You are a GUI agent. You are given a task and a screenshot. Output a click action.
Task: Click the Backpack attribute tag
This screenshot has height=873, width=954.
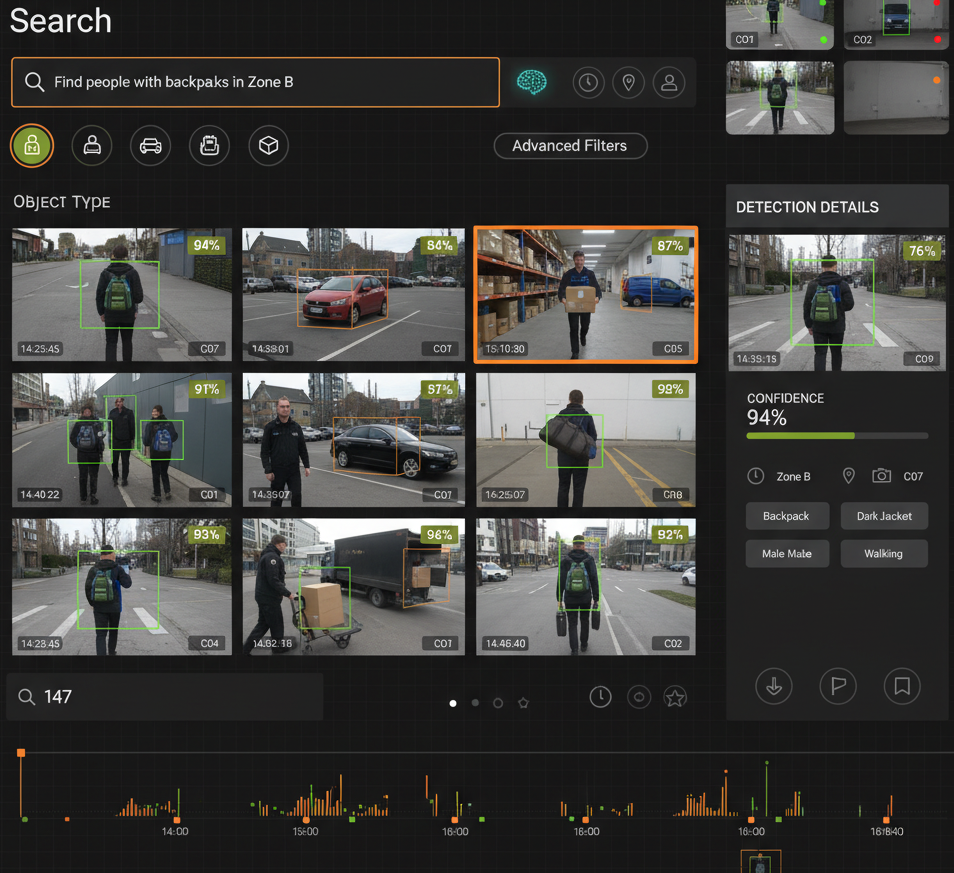click(787, 516)
